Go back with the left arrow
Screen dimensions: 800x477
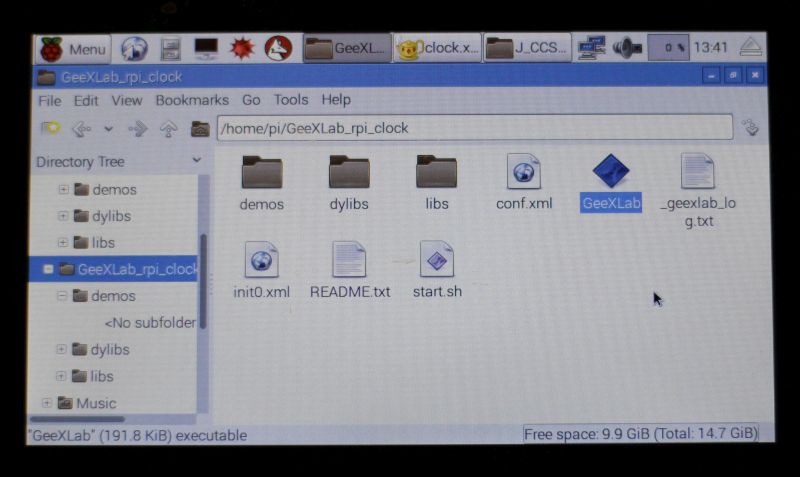(x=82, y=129)
